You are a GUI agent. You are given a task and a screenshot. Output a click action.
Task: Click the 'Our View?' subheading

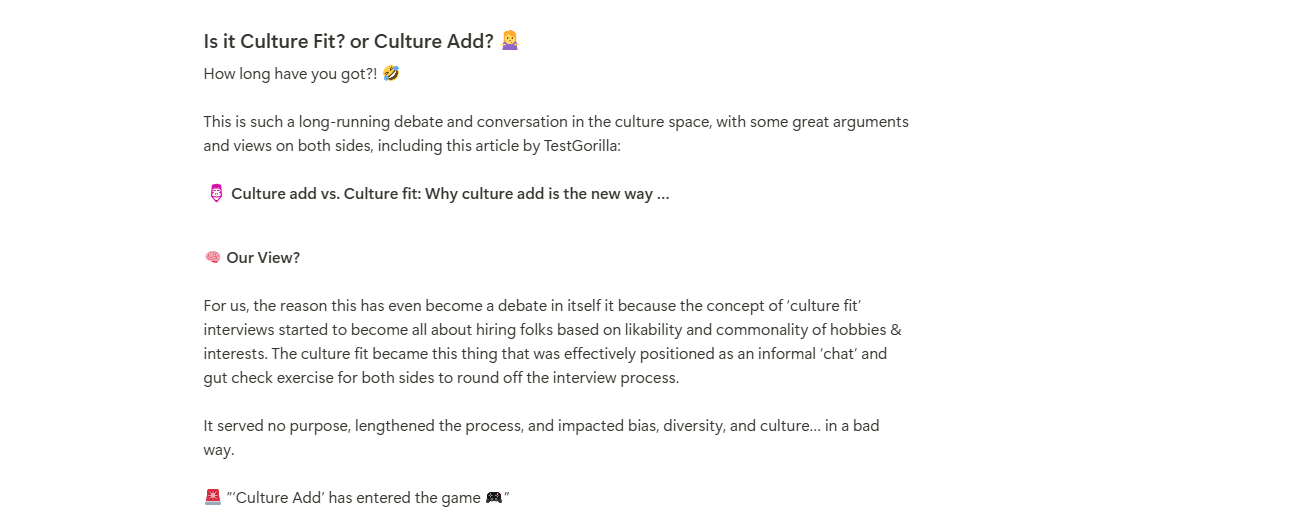[263, 258]
